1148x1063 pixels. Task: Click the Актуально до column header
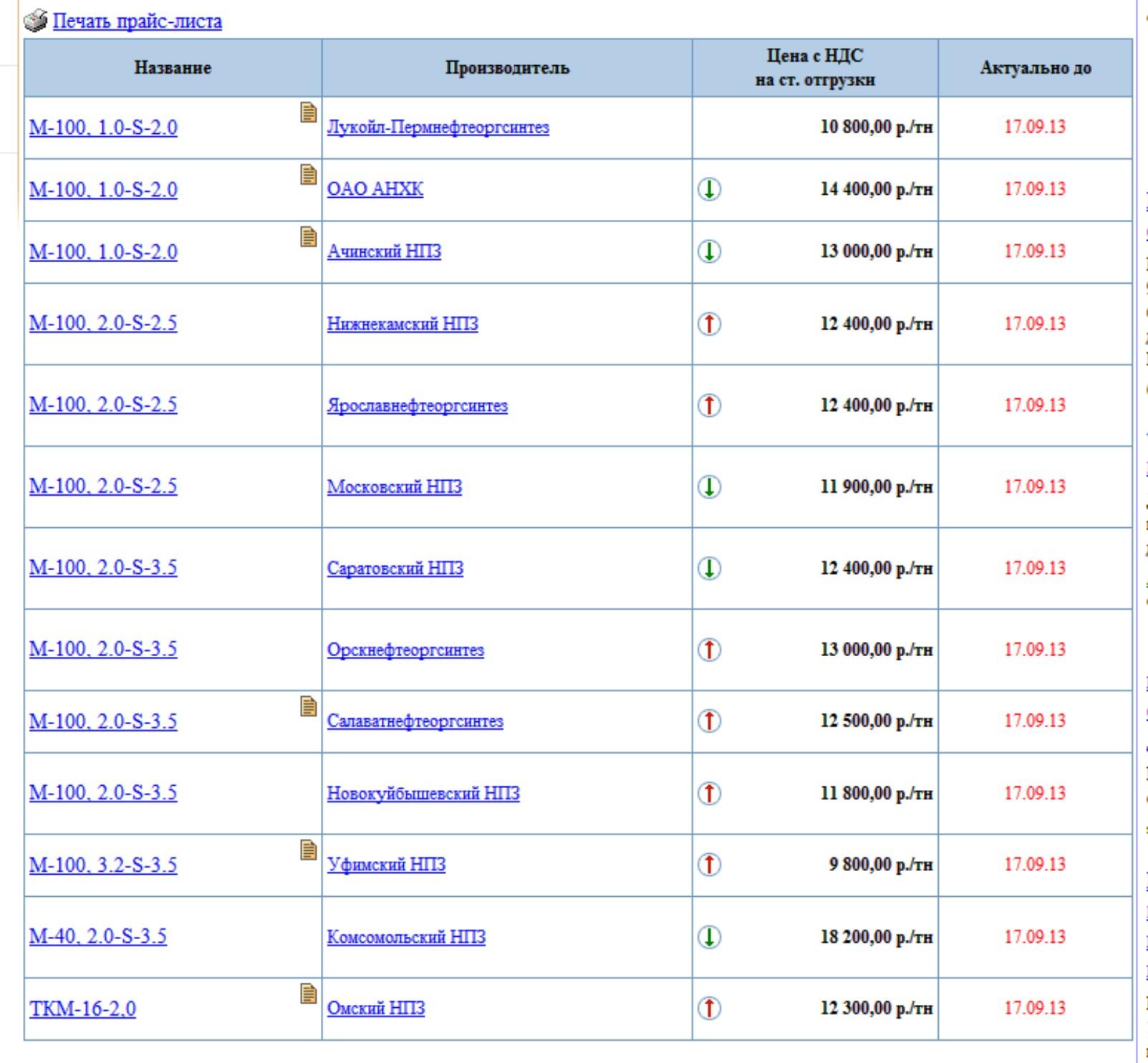pyautogui.click(x=1036, y=68)
